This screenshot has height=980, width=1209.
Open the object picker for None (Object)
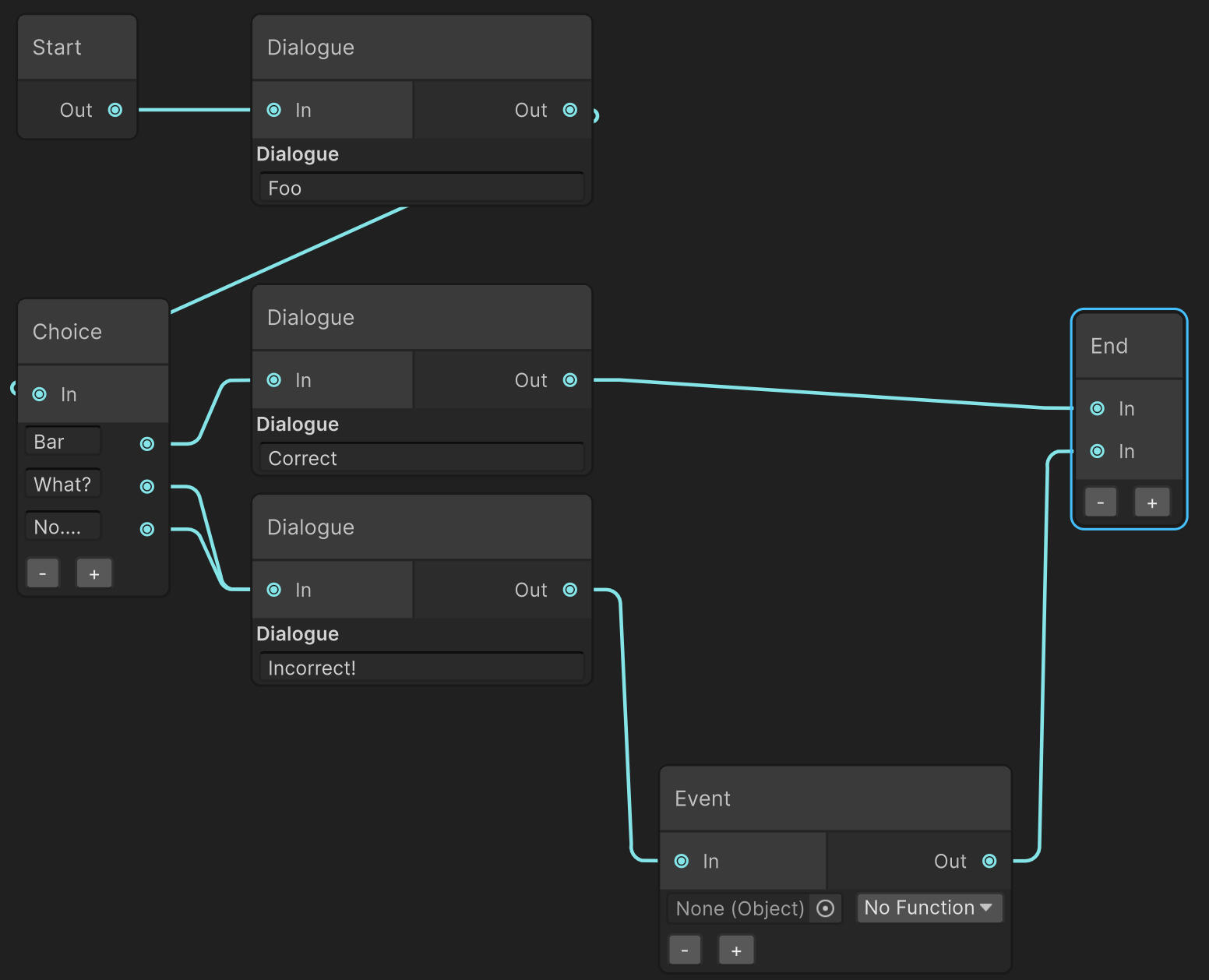(826, 908)
